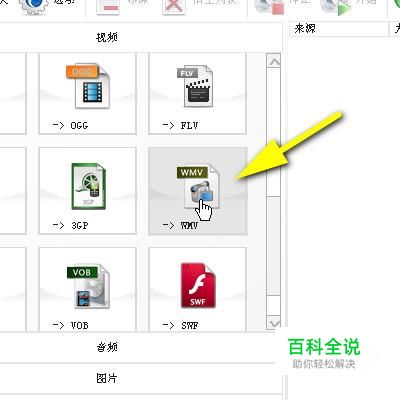Viewport: 400px width, 400px height.
Task: Click the remove item toolbar icon
Action: (108, 7)
